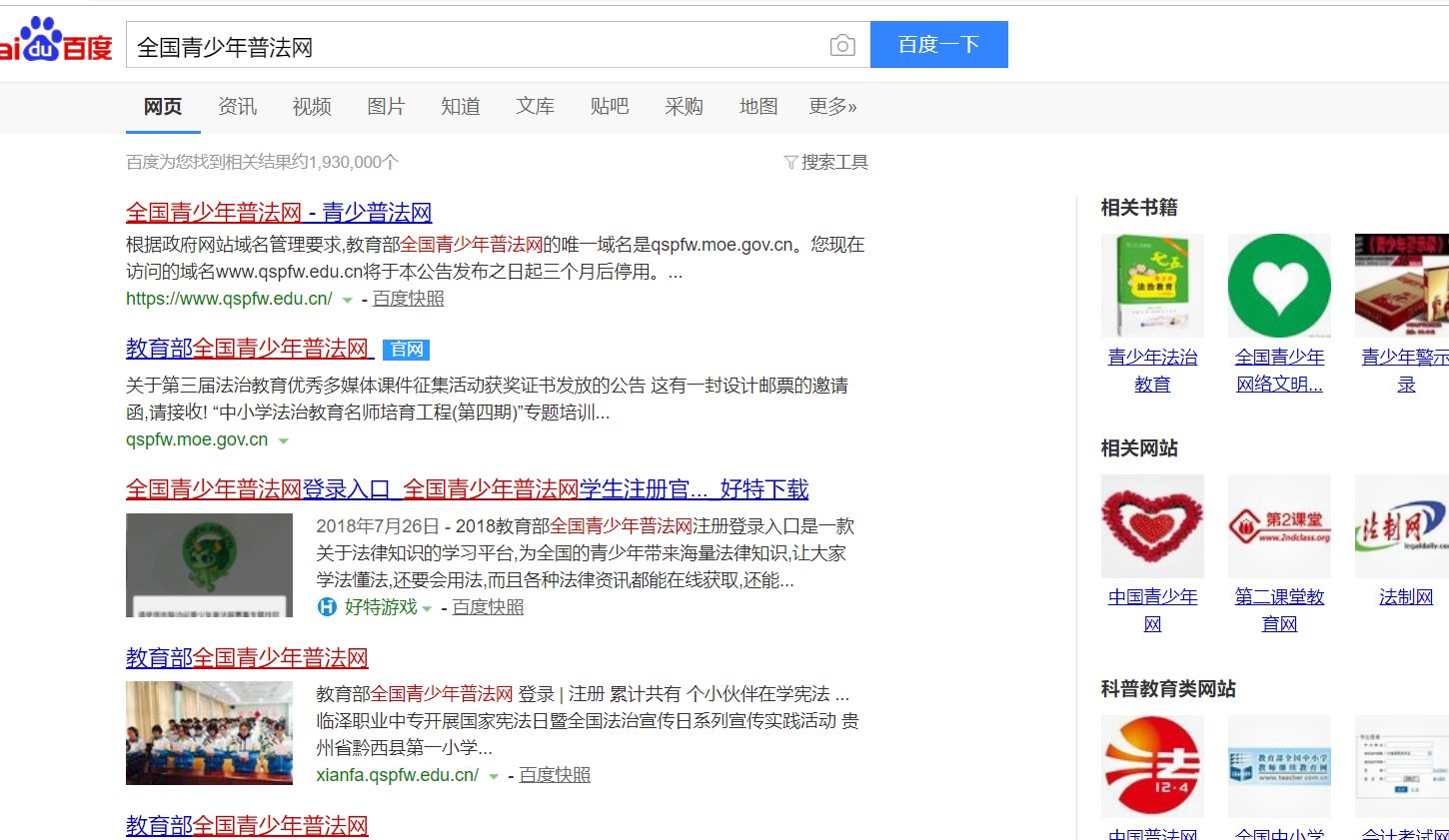This screenshot has width=1449, height=840.
Task: Switch to the 知道 tab
Action: [461, 107]
